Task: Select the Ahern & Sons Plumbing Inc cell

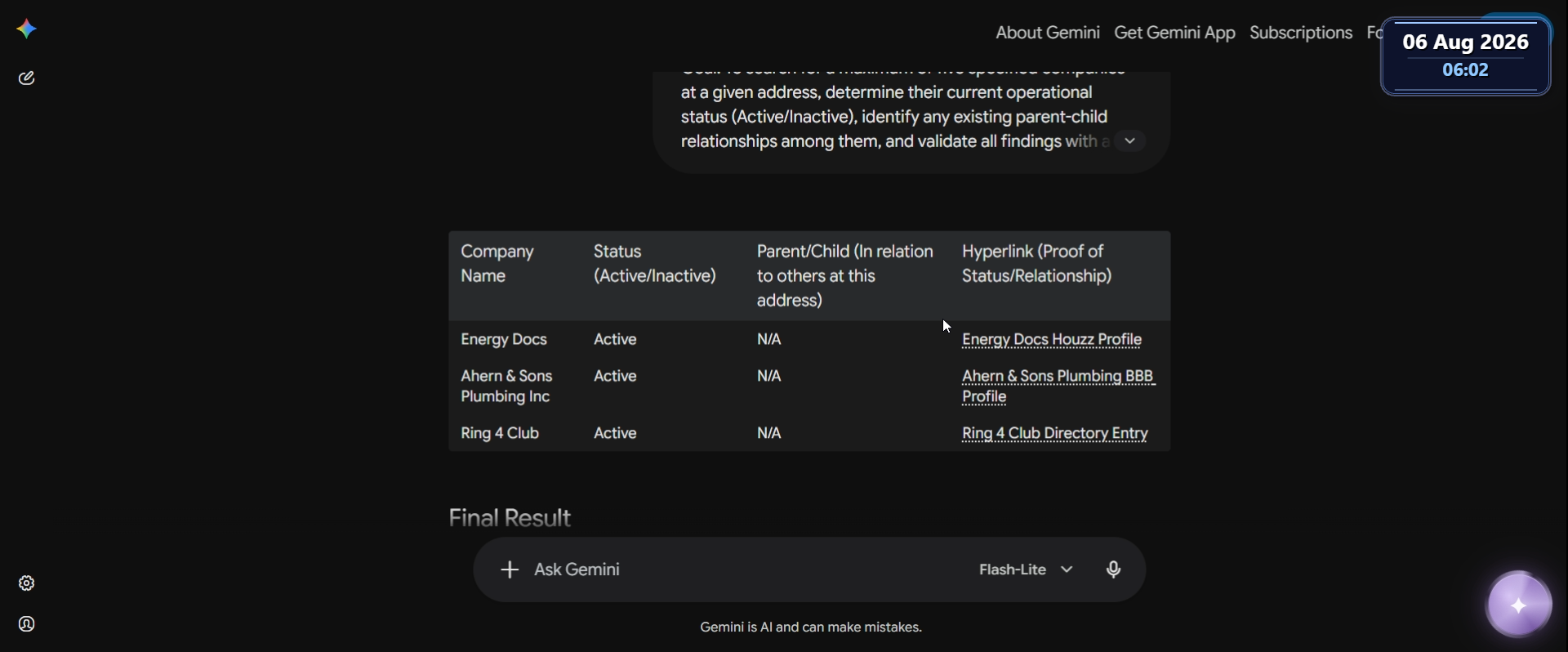Action: click(x=507, y=386)
